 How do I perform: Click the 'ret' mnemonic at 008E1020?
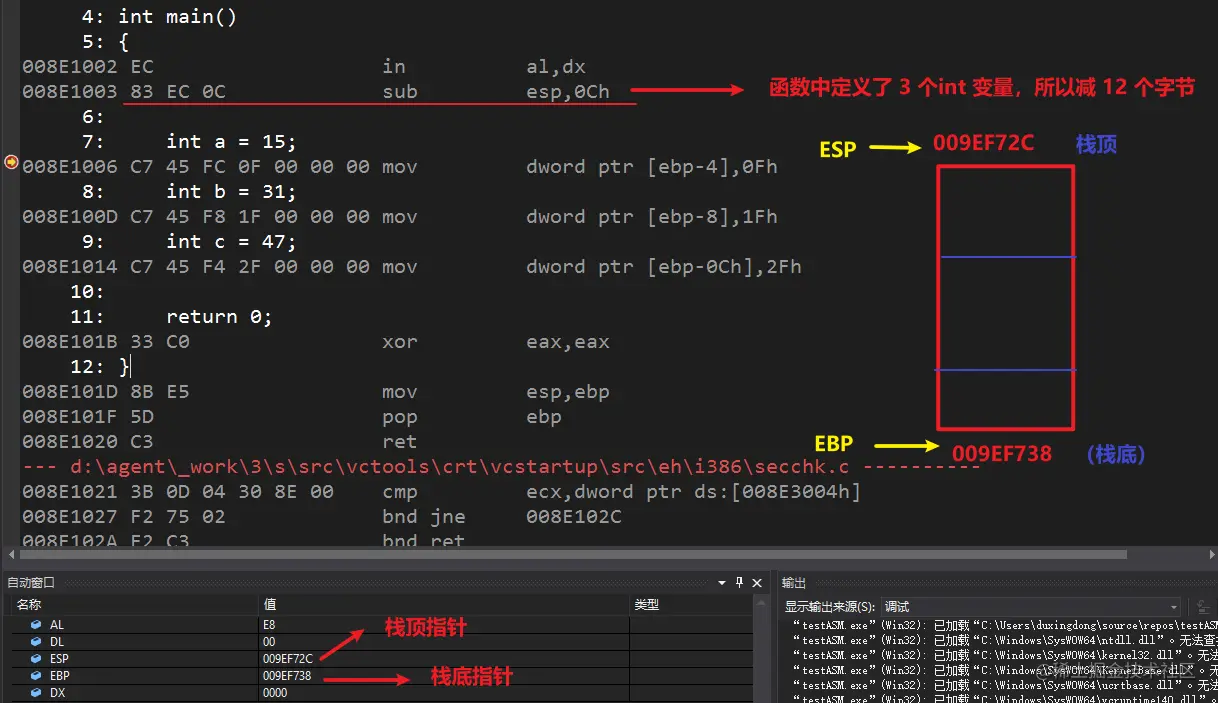pos(400,442)
